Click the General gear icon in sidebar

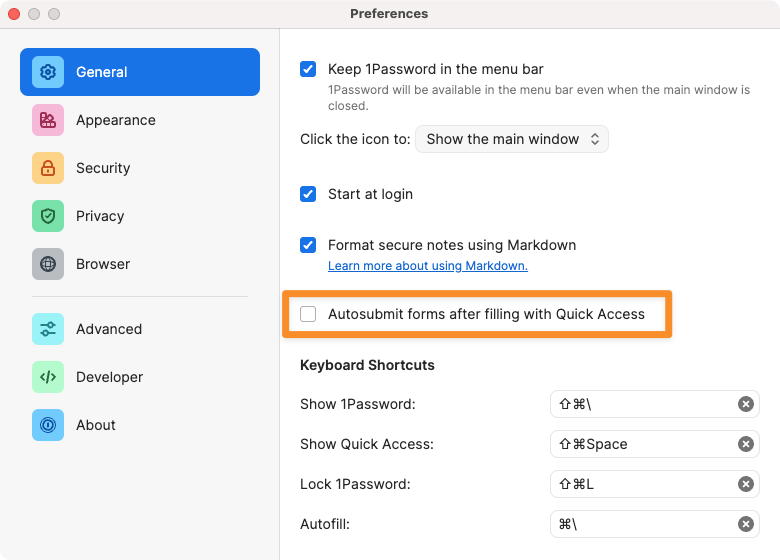pos(48,72)
